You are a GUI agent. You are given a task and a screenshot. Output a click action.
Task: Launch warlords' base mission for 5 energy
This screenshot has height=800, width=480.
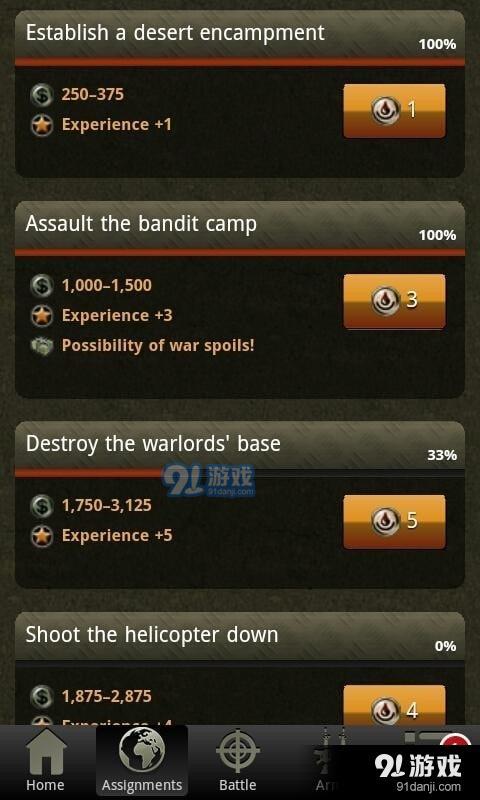point(394,521)
